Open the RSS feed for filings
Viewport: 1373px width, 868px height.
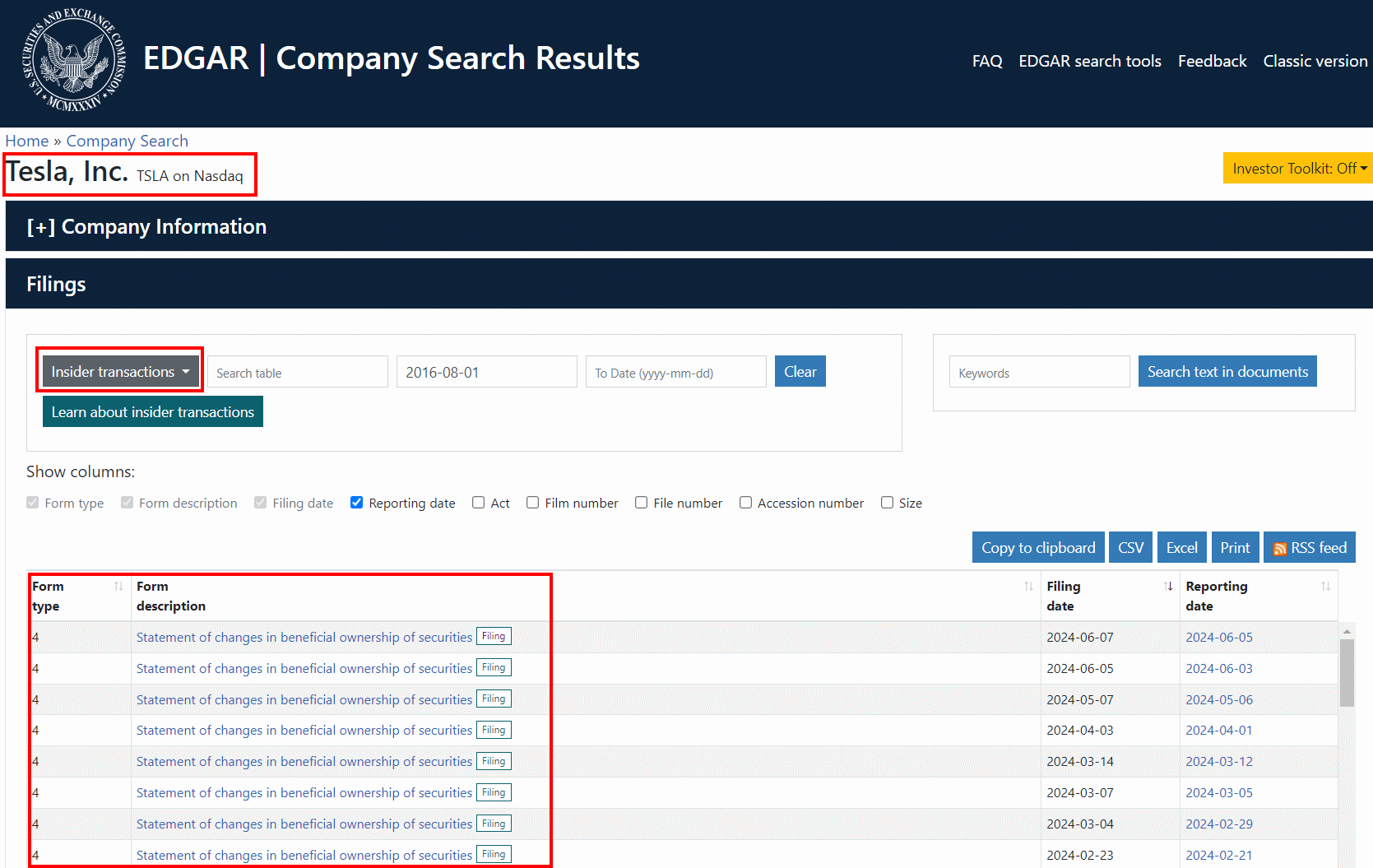(1309, 547)
